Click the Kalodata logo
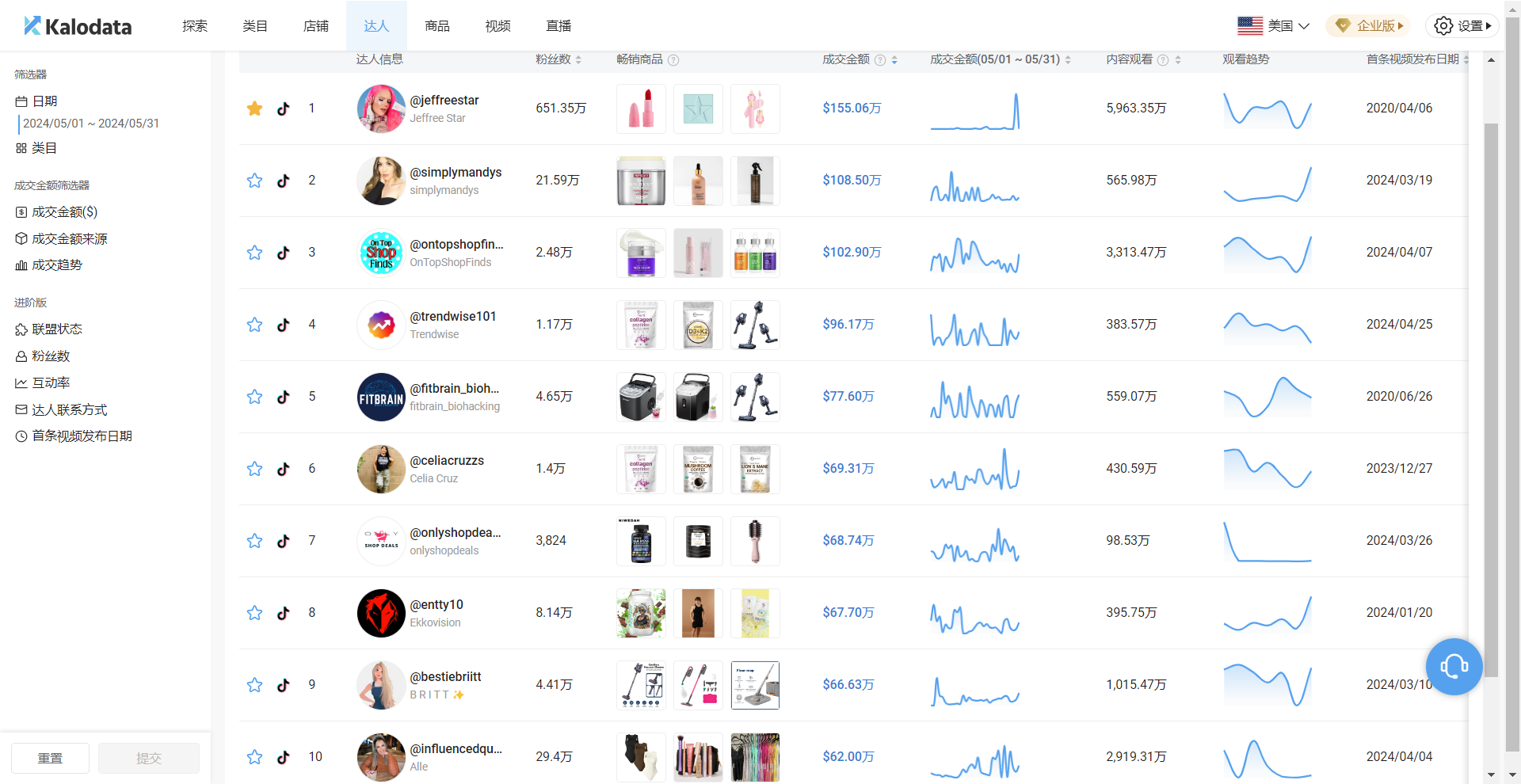Image resolution: width=1521 pixels, height=784 pixels. pos(78,26)
